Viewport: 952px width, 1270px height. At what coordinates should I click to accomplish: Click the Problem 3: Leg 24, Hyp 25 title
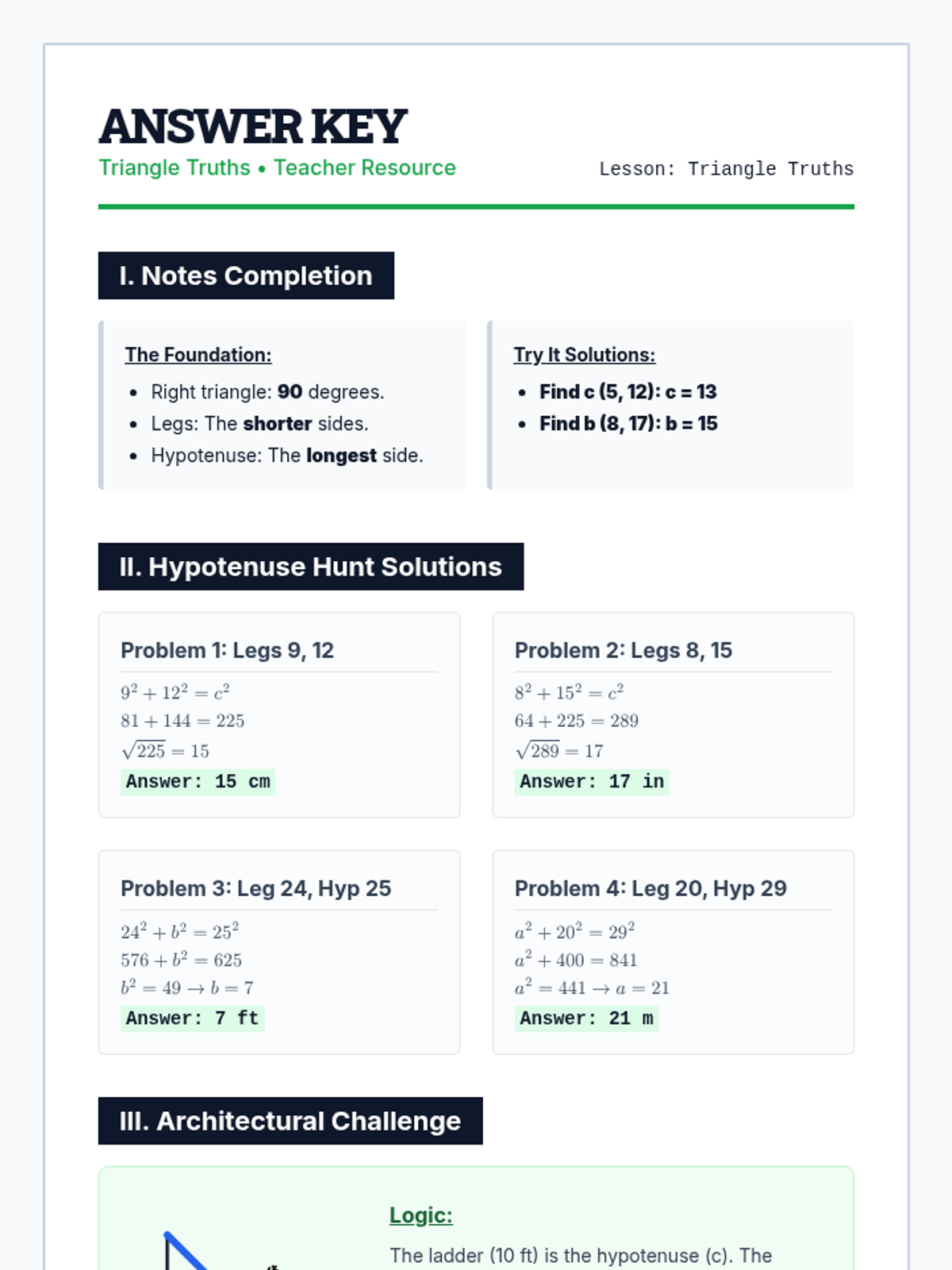click(x=255, y=888)
